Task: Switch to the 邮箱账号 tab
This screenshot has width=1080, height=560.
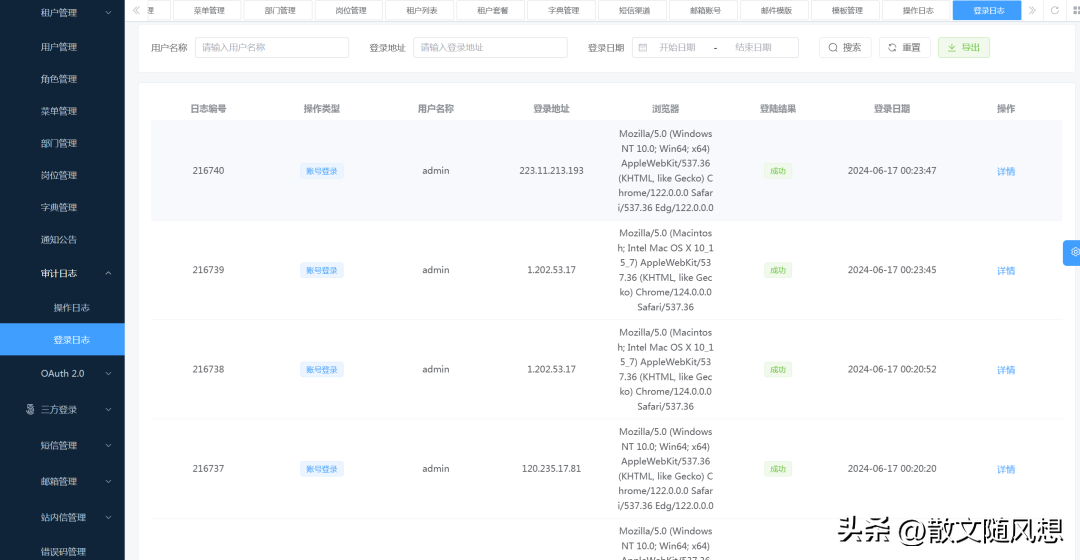Action: (x=705, y=10)
